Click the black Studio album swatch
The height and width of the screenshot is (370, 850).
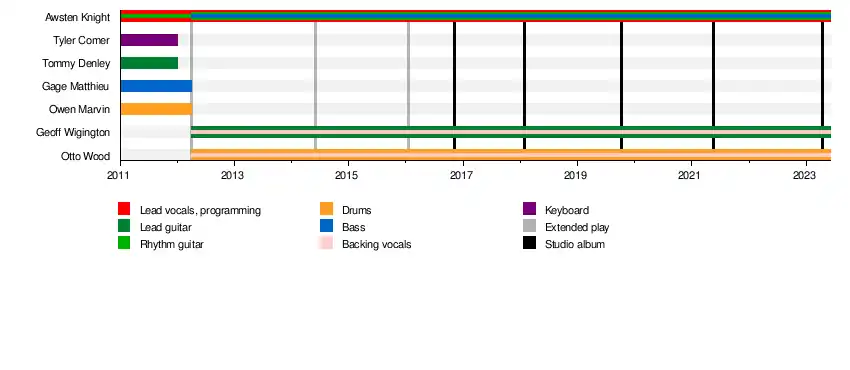(529, 243)
